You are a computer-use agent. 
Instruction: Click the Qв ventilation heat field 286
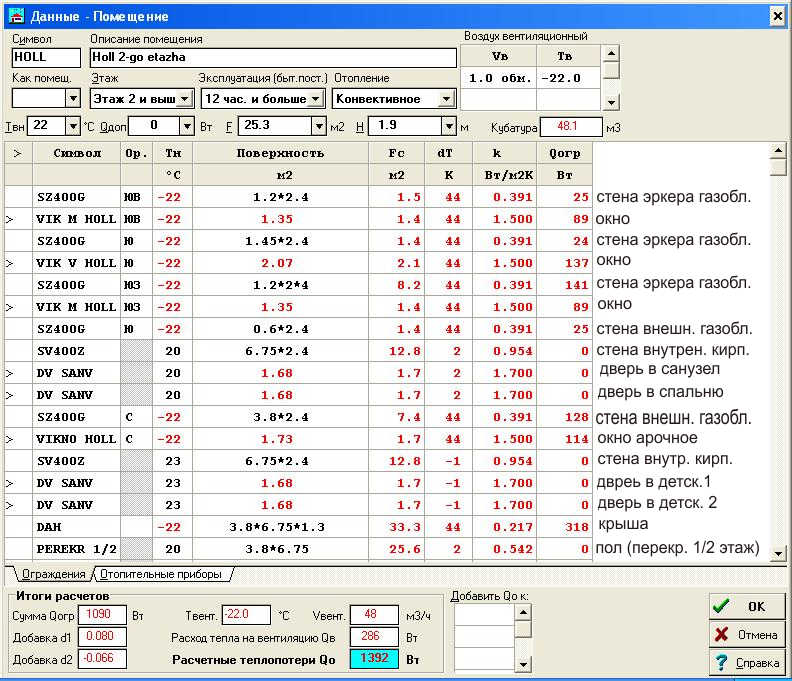tap(374, 637)
